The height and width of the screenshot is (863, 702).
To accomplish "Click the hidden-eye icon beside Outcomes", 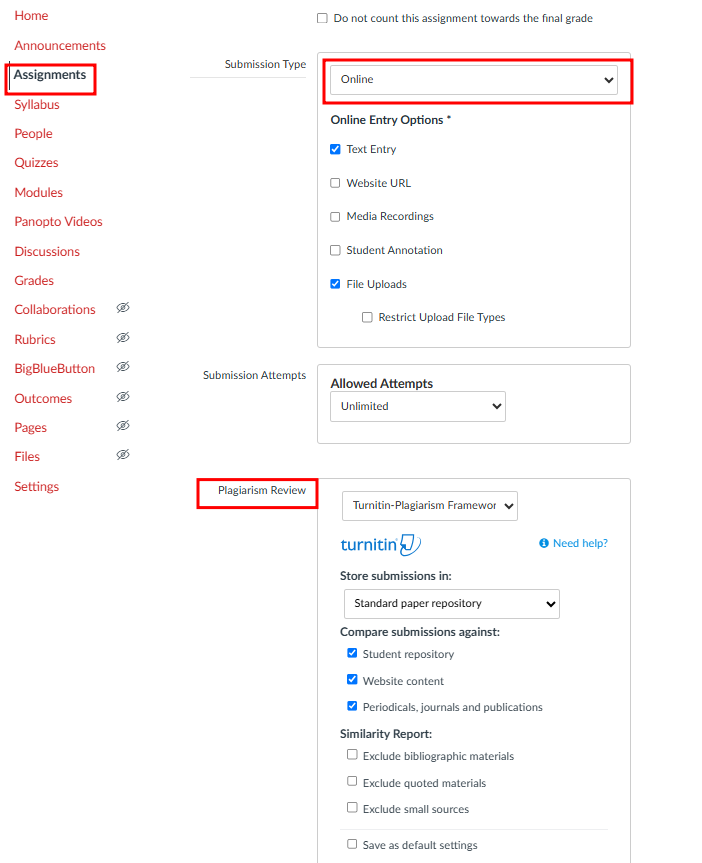I will [123, 396].
